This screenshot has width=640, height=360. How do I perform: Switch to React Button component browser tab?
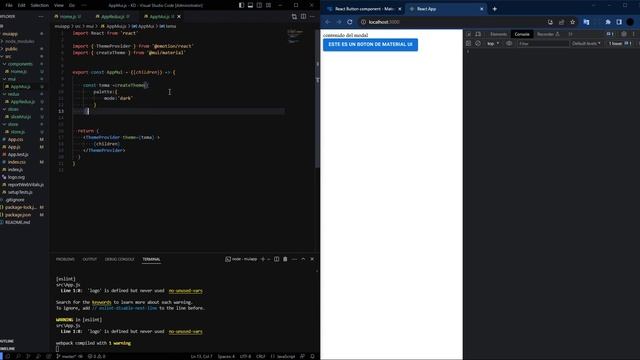point(363,9)
